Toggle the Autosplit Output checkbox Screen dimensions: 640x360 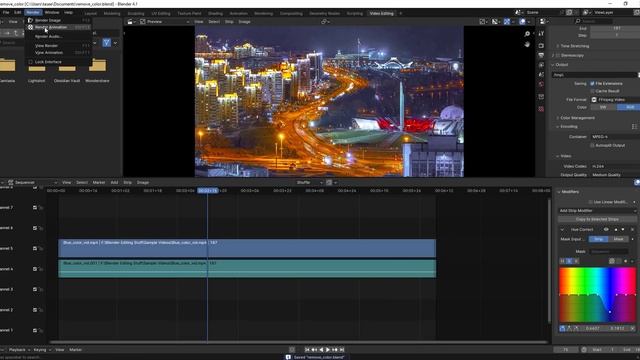point(592,145)
